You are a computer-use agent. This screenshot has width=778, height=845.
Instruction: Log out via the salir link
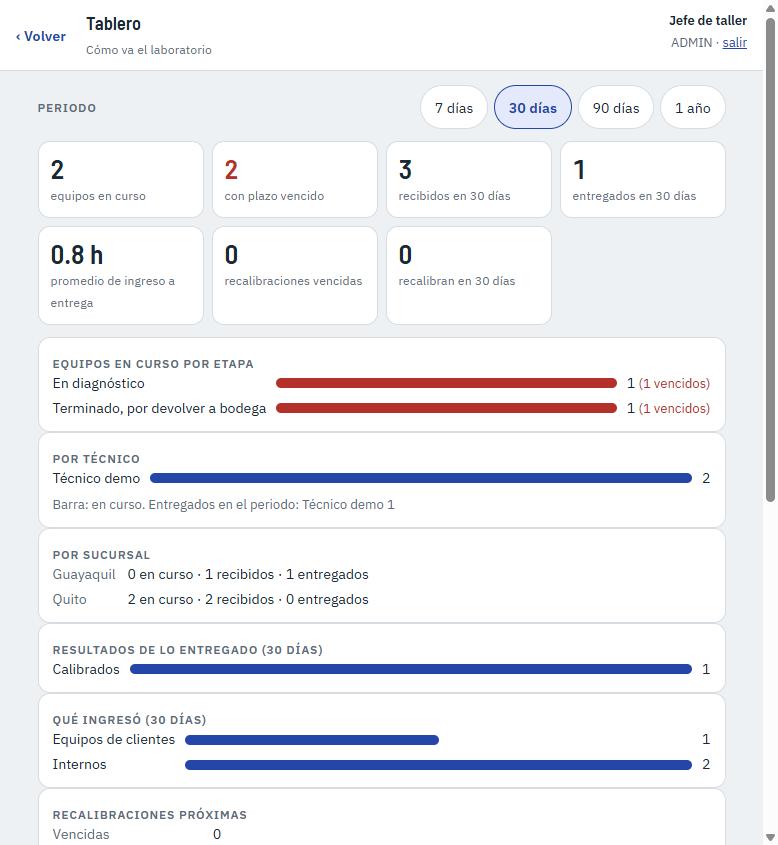click(x=734, y=43)
